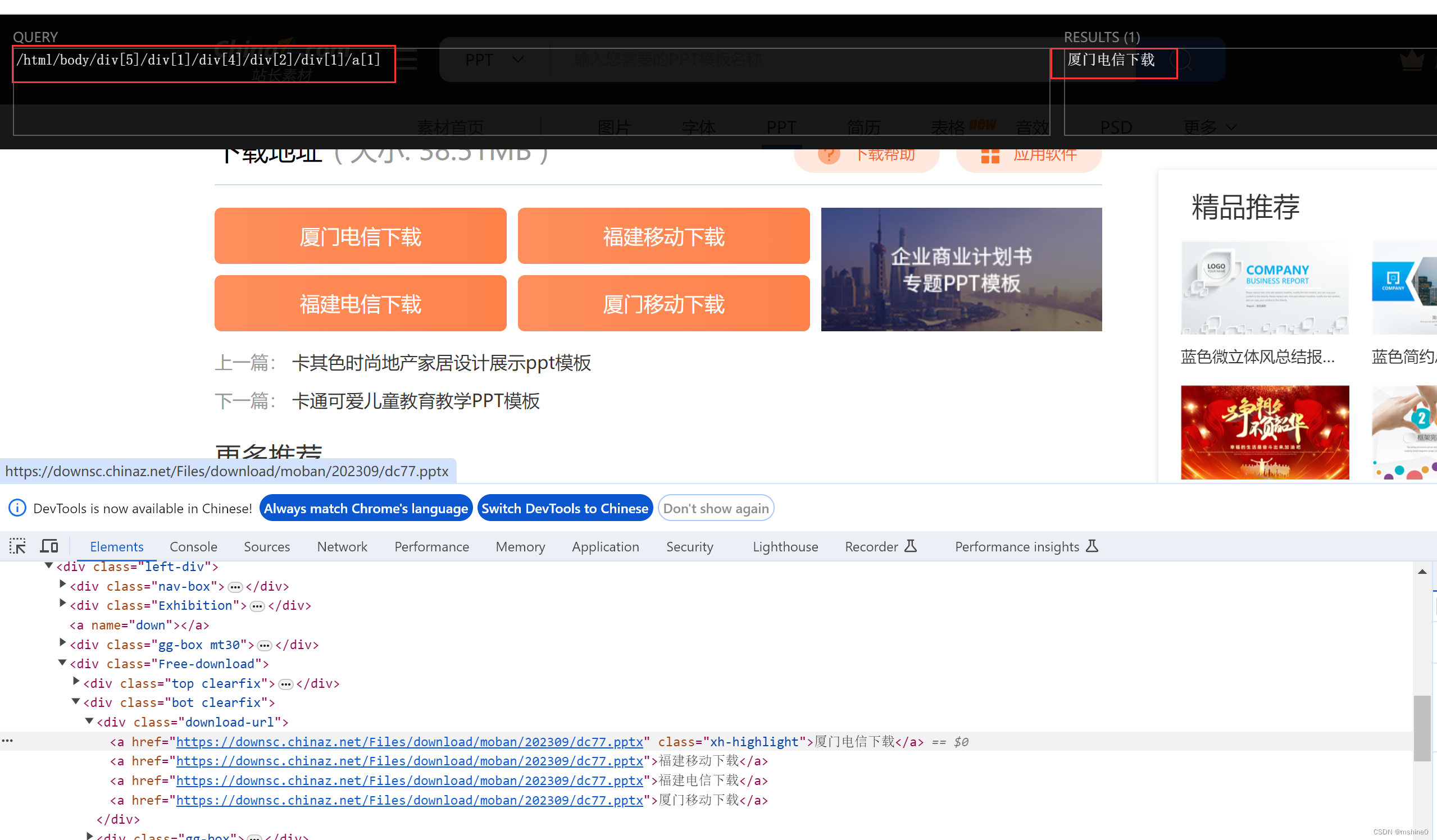Click the ellipsis before the highlighted anchor row
Viewport: 1437px width, 840px height.
(7, 741)
